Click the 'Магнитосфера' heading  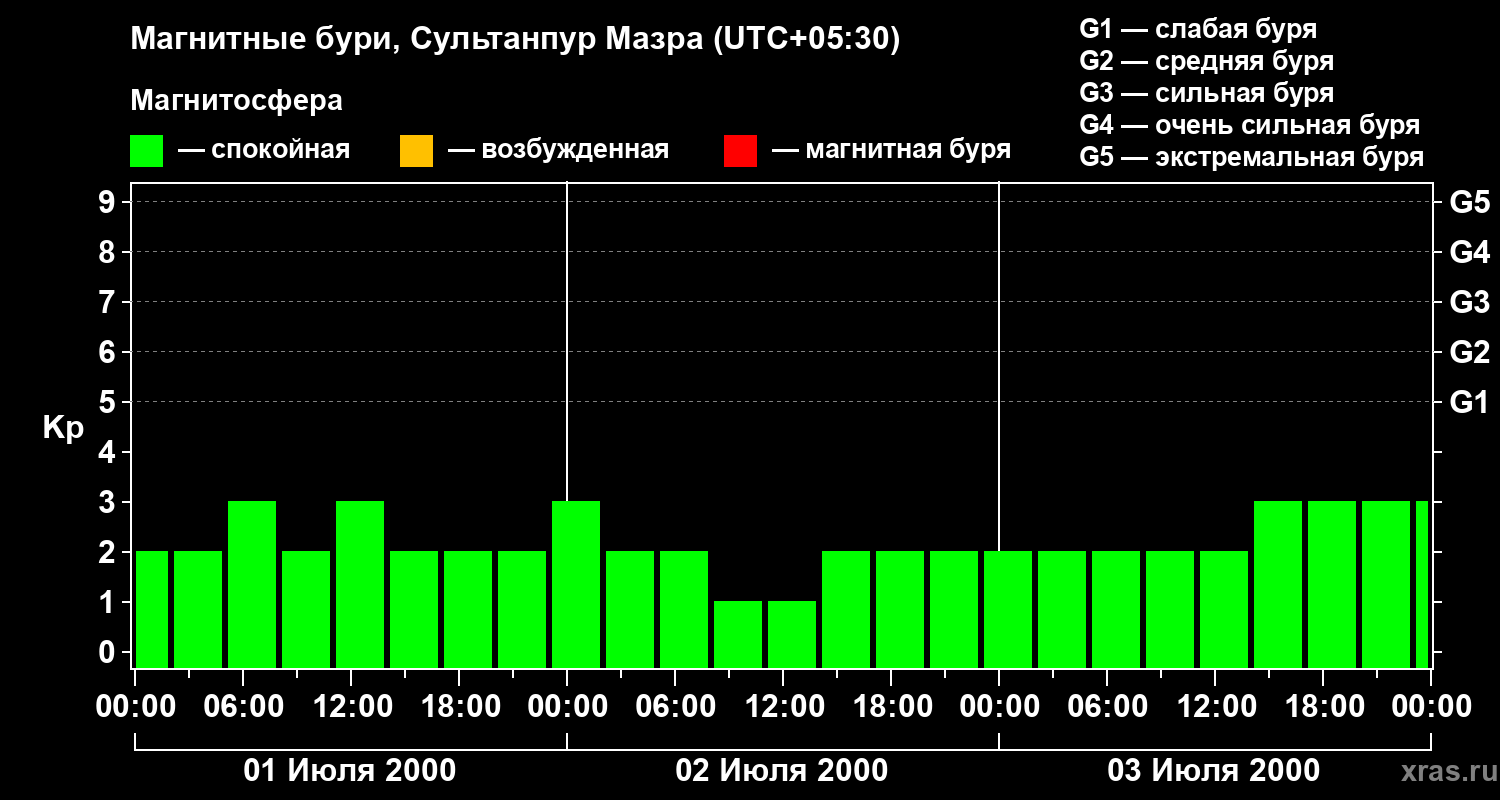(x=236, y=101)
